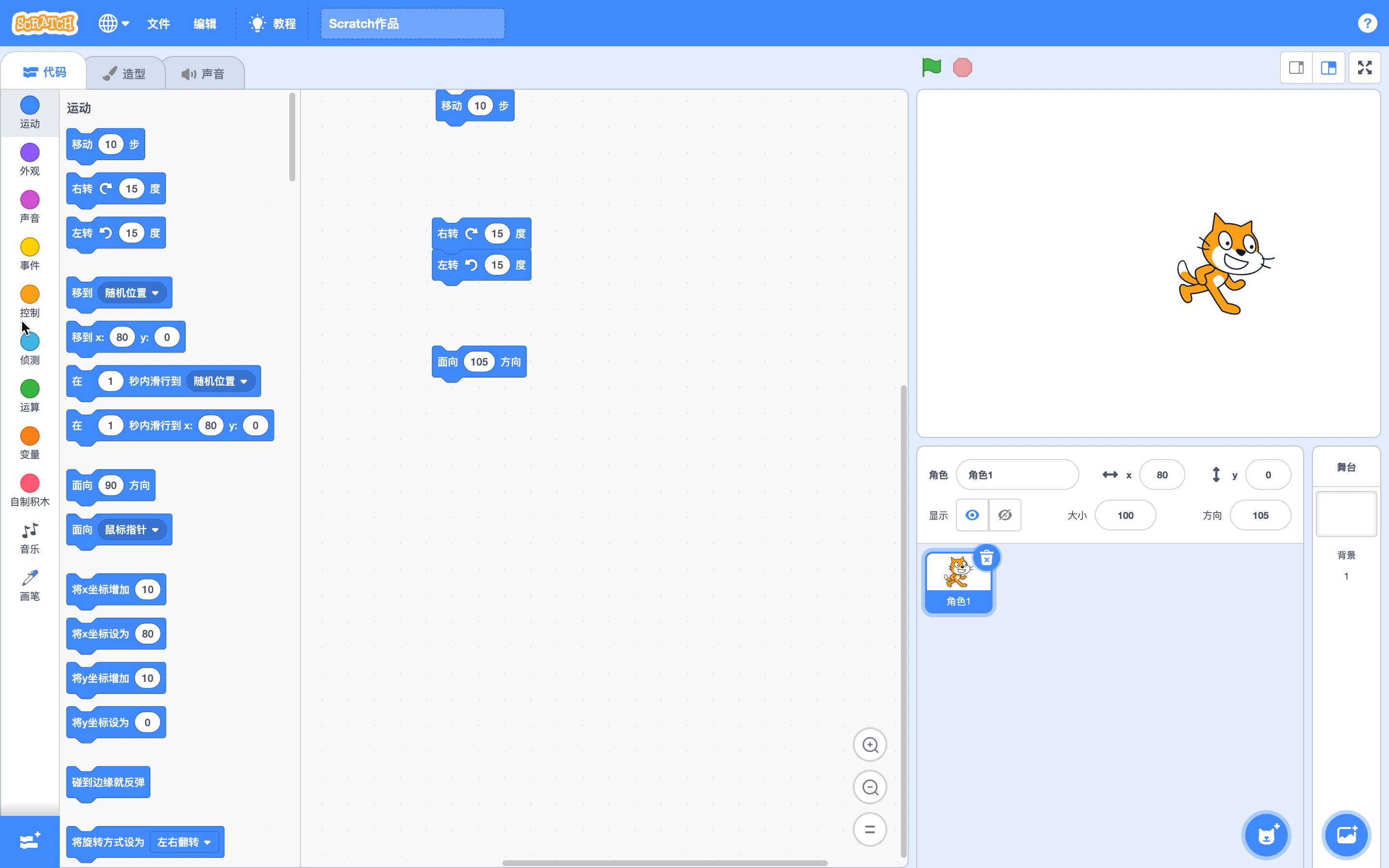Screen dimensions: 1389x868
Task: Zoom in on the code workspace
Action: (870, 745)
